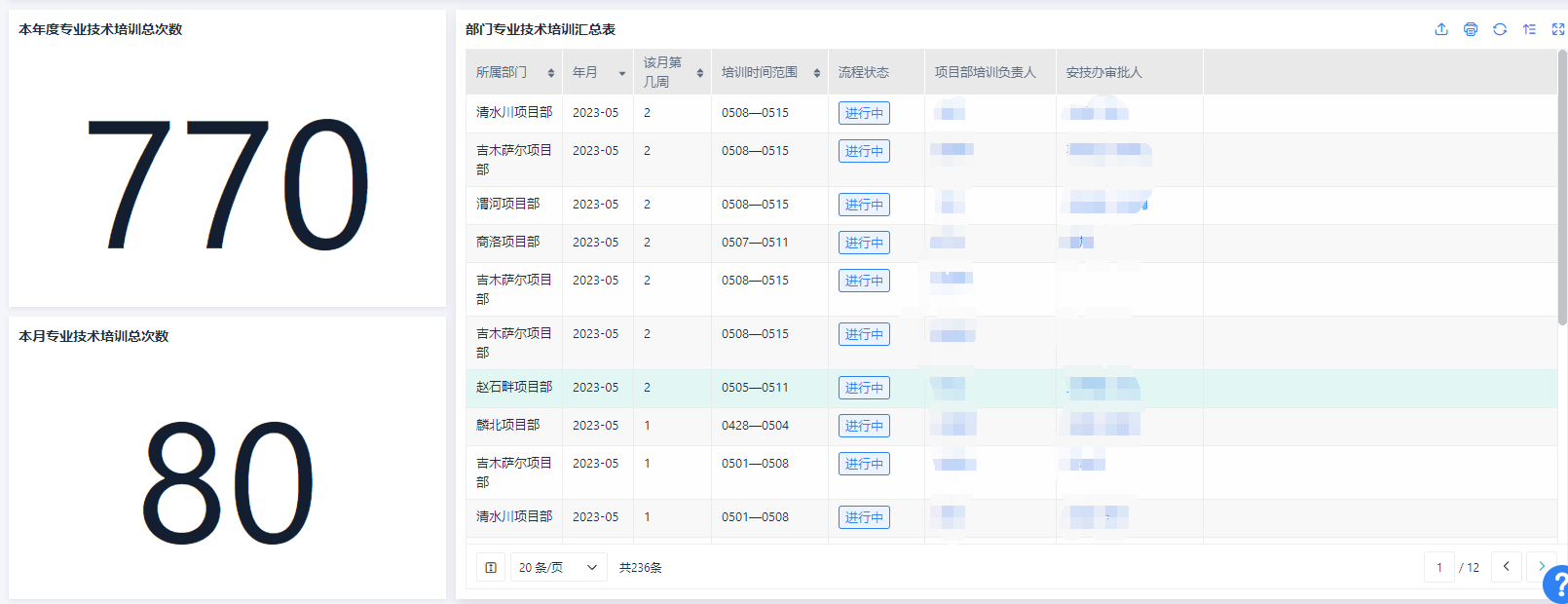Viewport: 1568px width, 604px height.
Task: Sort by 培训时间范围 column arrows
Action: tap(817, 73)
